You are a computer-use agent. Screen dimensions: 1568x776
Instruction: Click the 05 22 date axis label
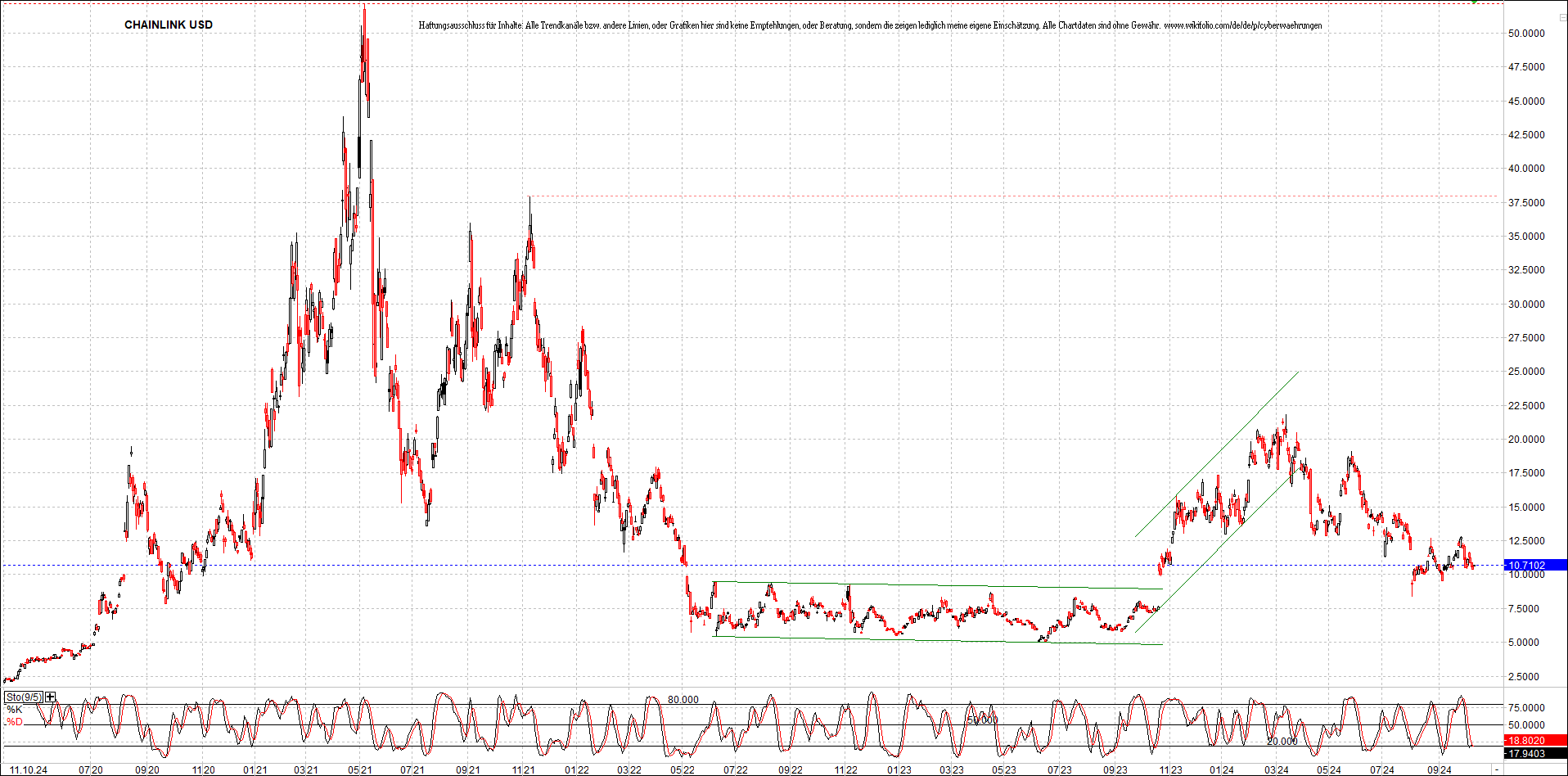[x=683, y=770]
